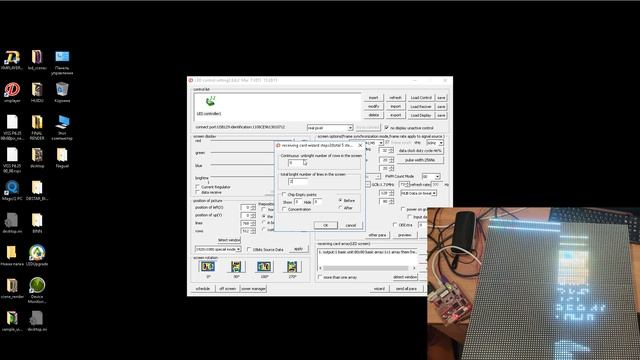Open the scene_render folder on desktop
Screen dimensions: 640x360
pos(12,286)
